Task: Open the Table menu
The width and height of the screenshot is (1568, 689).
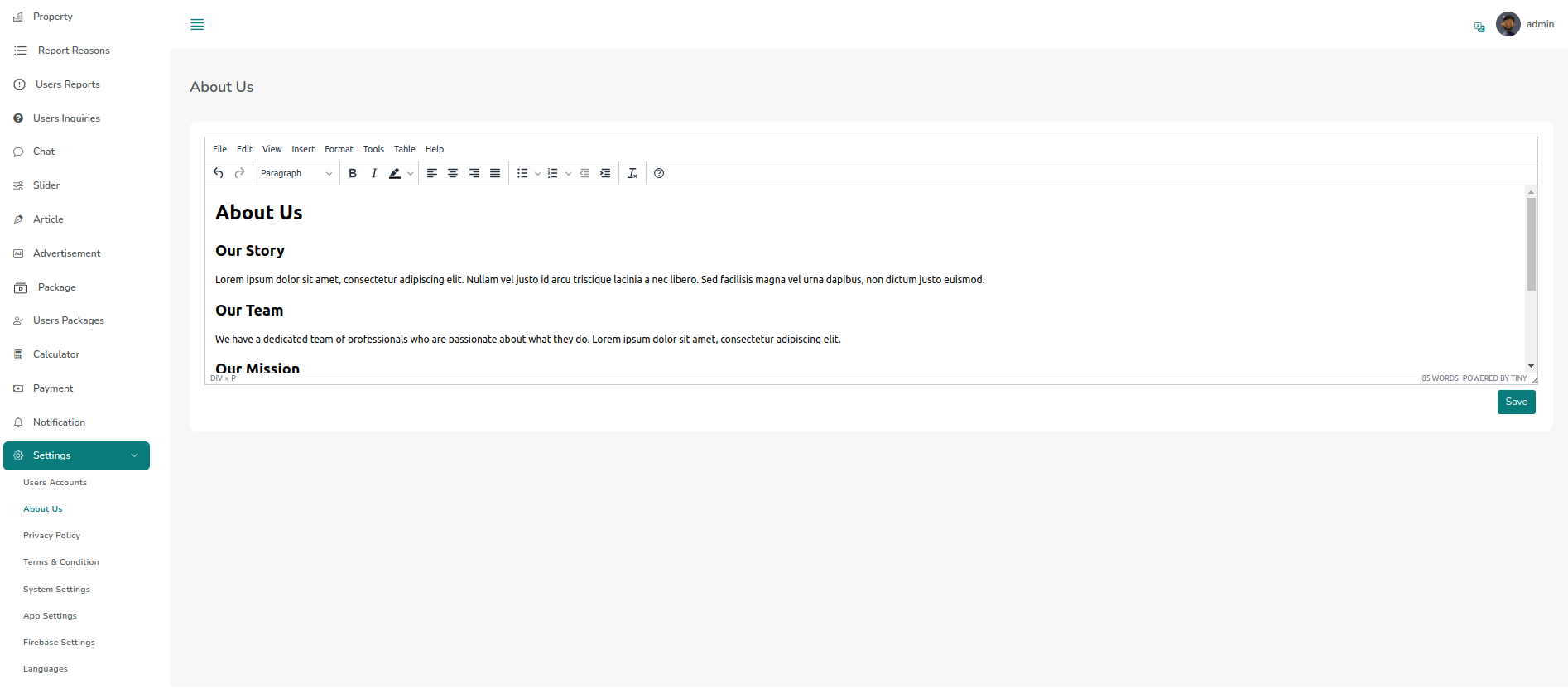Action: click(405, 149)
